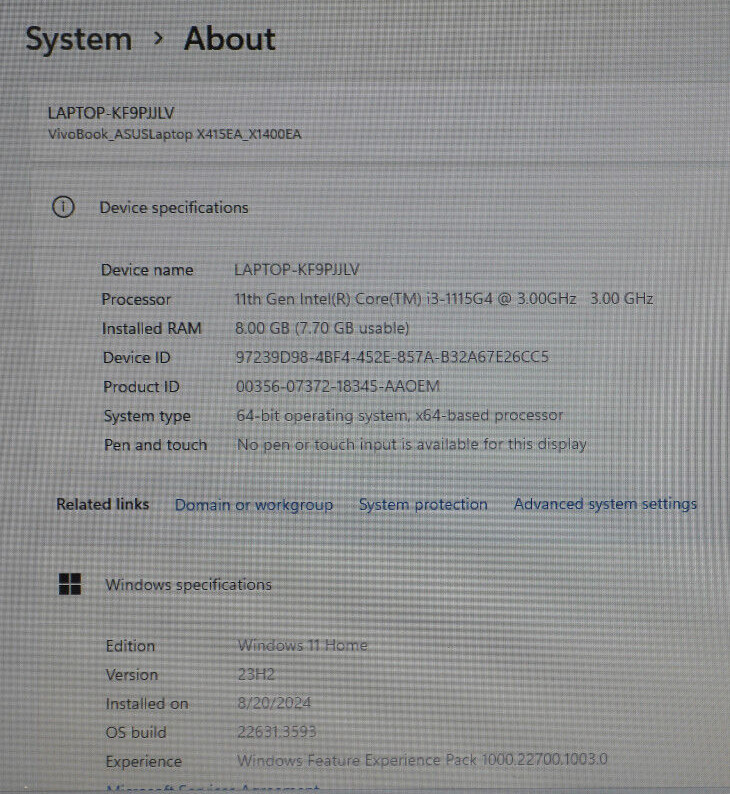730x794 pixels.
Task: Click the Related links label
Action: [103, 504]
